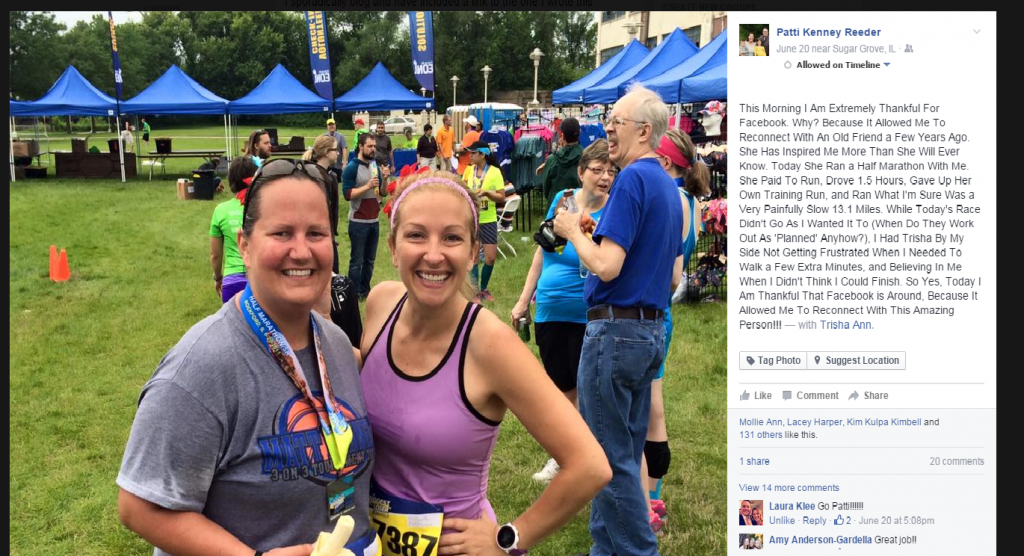1024x556 pixels.
Task: Click the Comment speech bubble icon
Action: (787, 395)
